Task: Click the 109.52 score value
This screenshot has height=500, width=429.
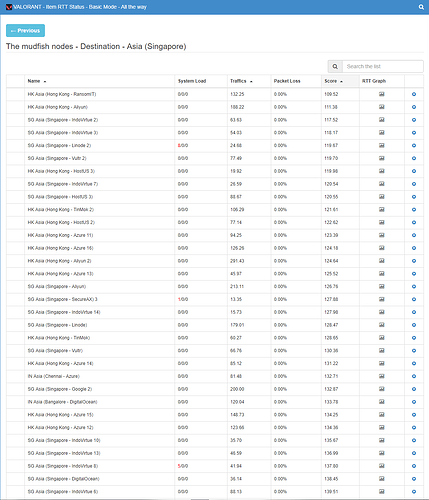Action: click(331, 94)
